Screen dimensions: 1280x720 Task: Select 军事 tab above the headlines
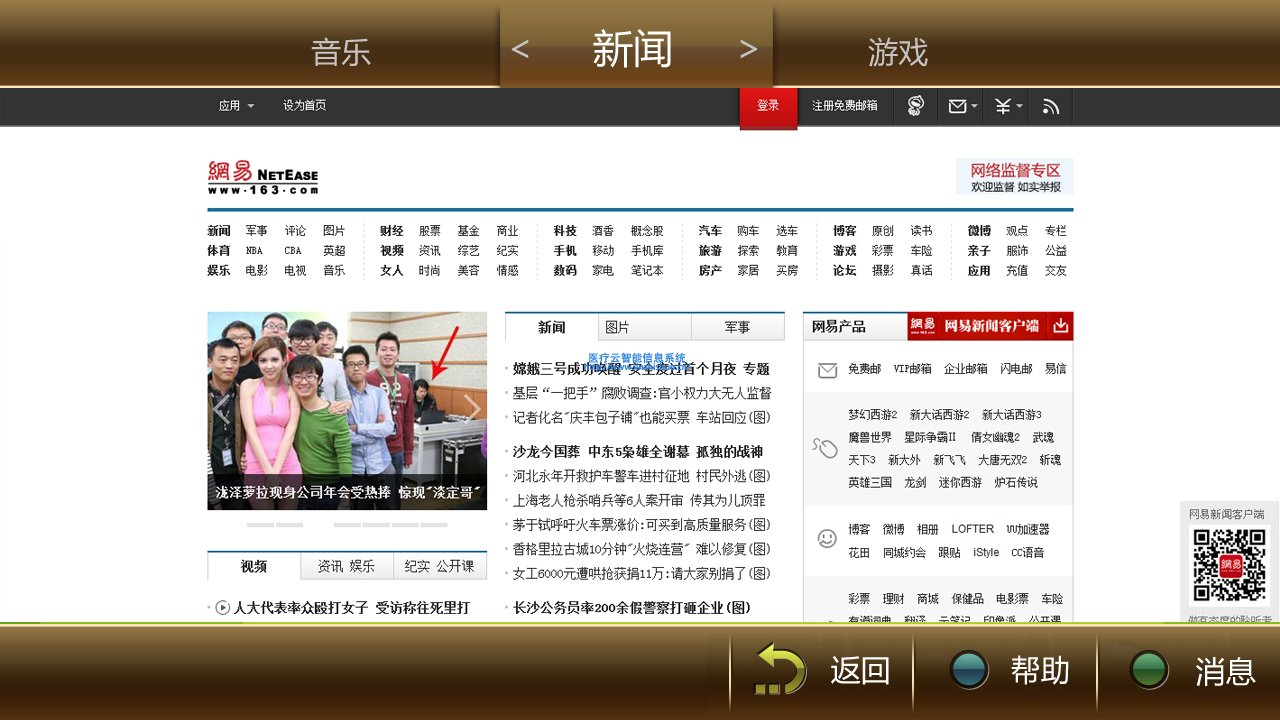(x=737, y=327)
